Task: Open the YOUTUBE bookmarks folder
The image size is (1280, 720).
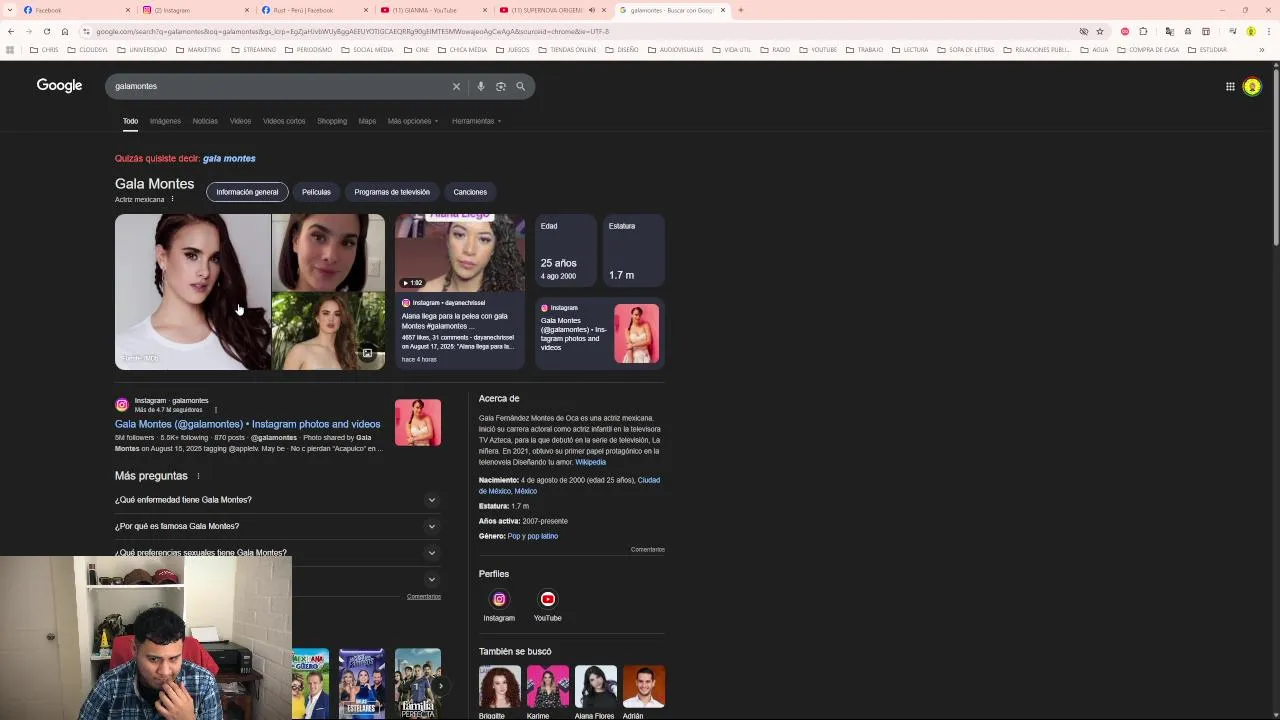Action: pos(818,49)
